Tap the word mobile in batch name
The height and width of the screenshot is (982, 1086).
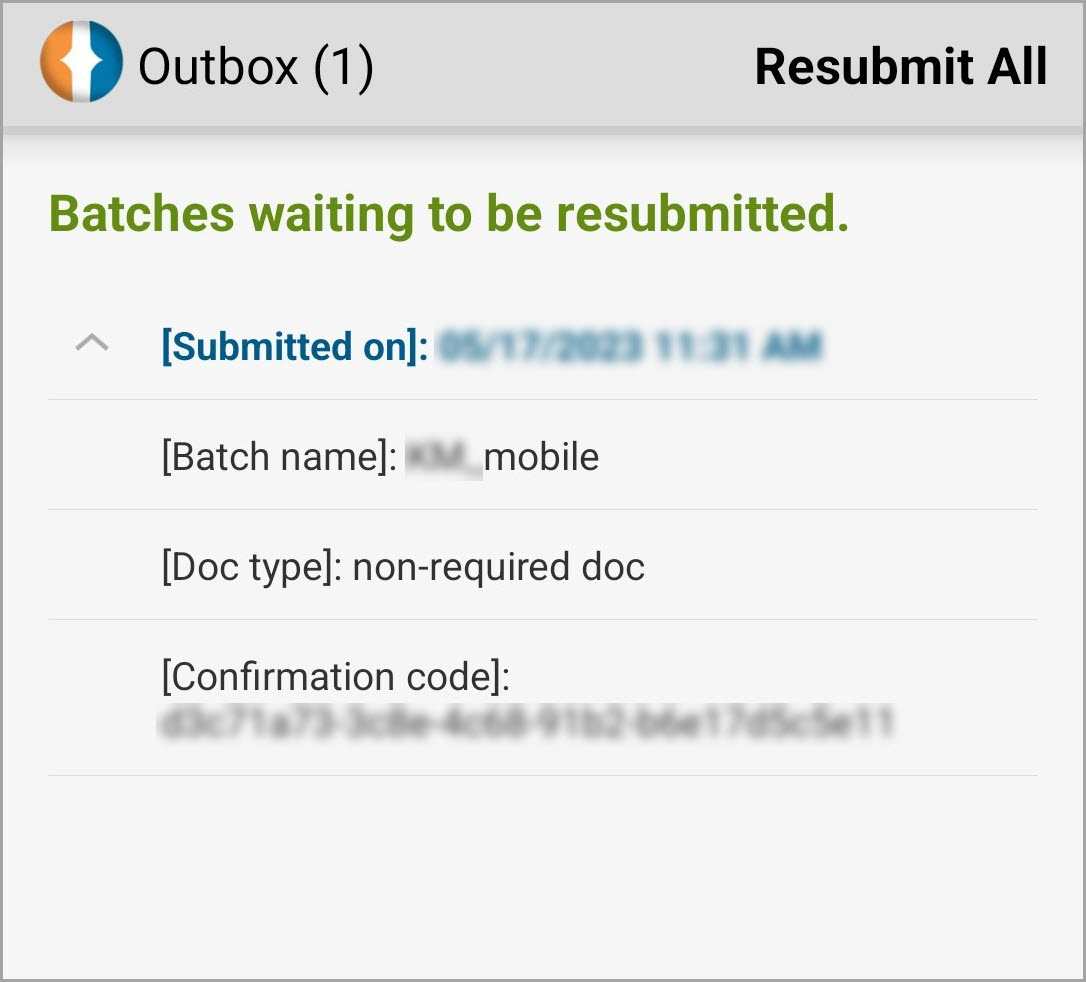coord(541,457)
